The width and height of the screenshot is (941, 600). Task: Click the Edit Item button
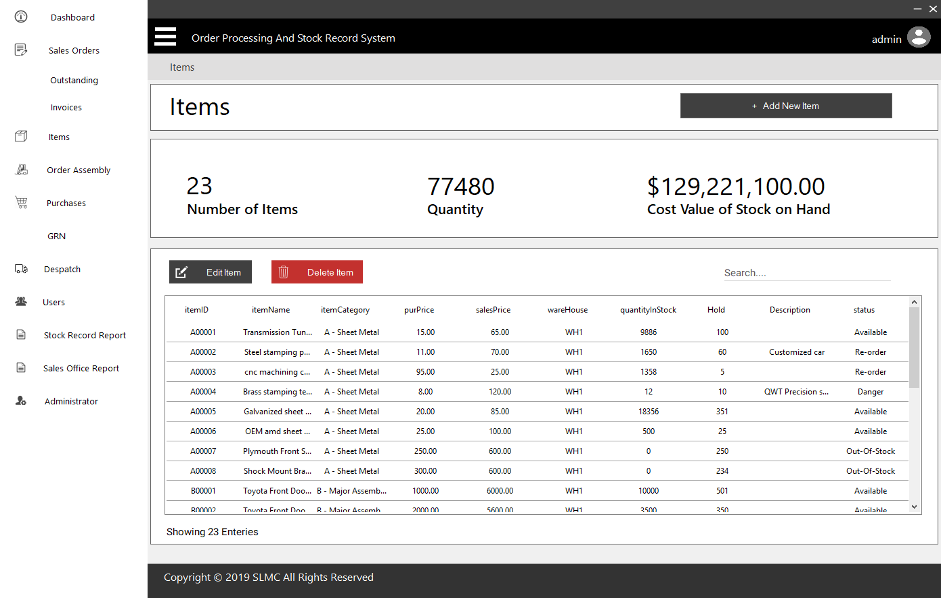coord(211,272)
